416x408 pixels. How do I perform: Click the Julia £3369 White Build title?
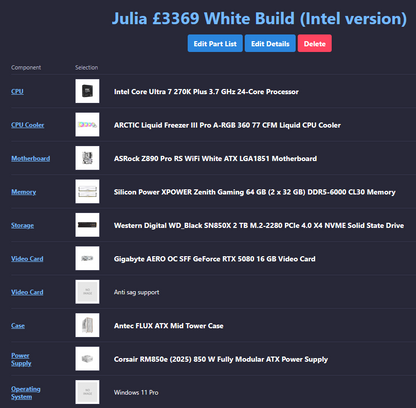point(259,18)
